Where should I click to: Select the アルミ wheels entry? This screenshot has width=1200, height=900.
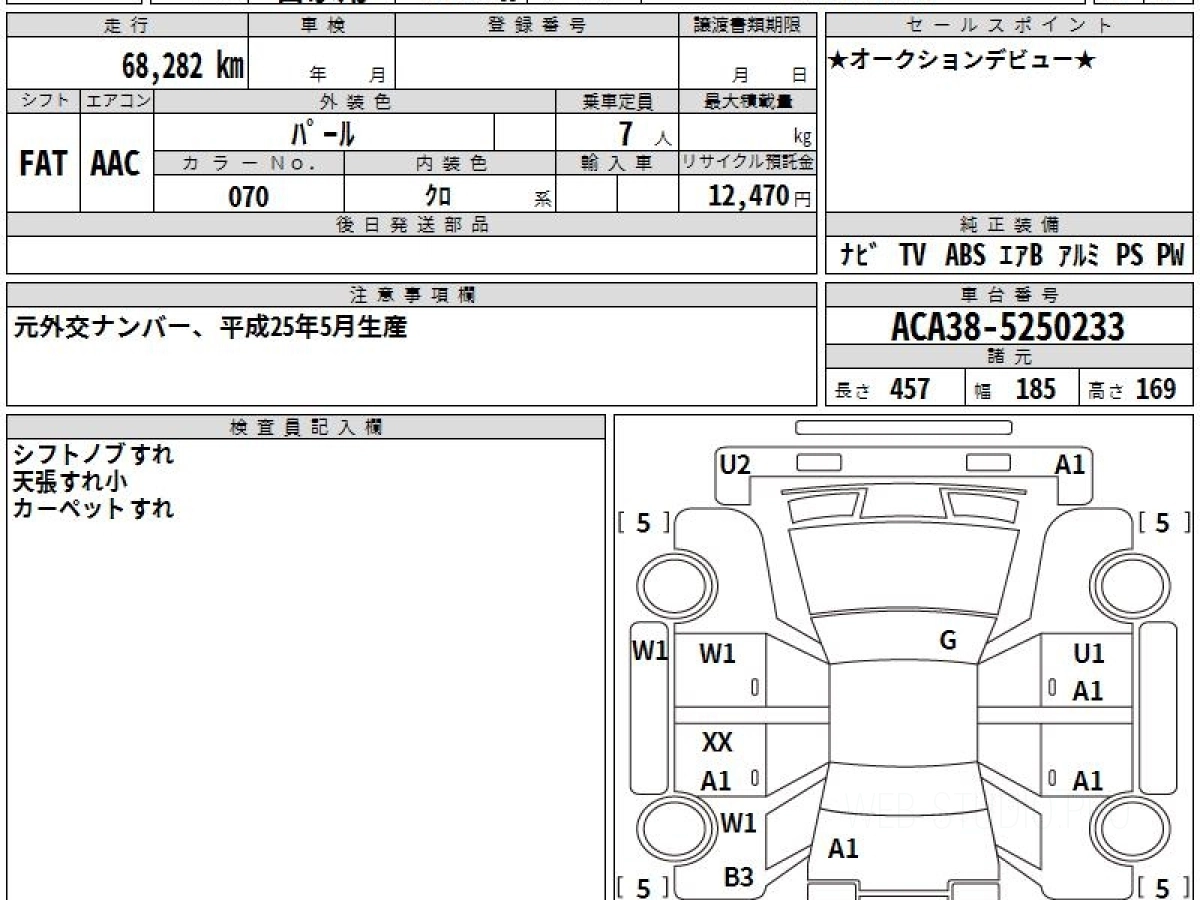[x=1078, y=255]
